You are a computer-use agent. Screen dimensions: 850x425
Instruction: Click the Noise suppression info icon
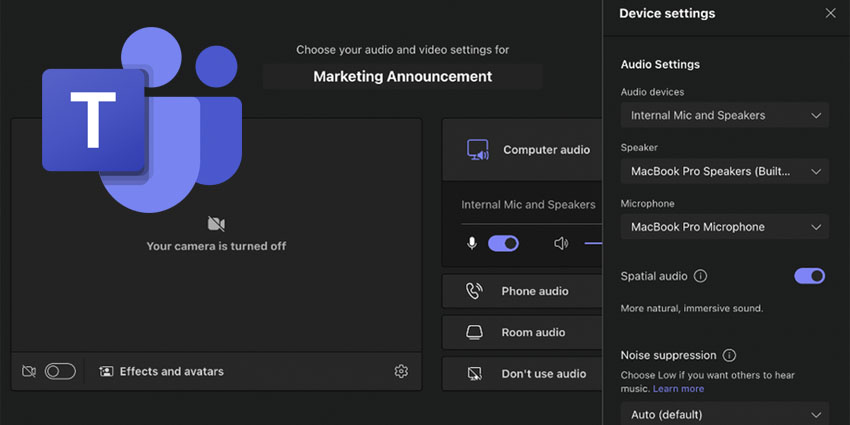(x=729, y=355)
